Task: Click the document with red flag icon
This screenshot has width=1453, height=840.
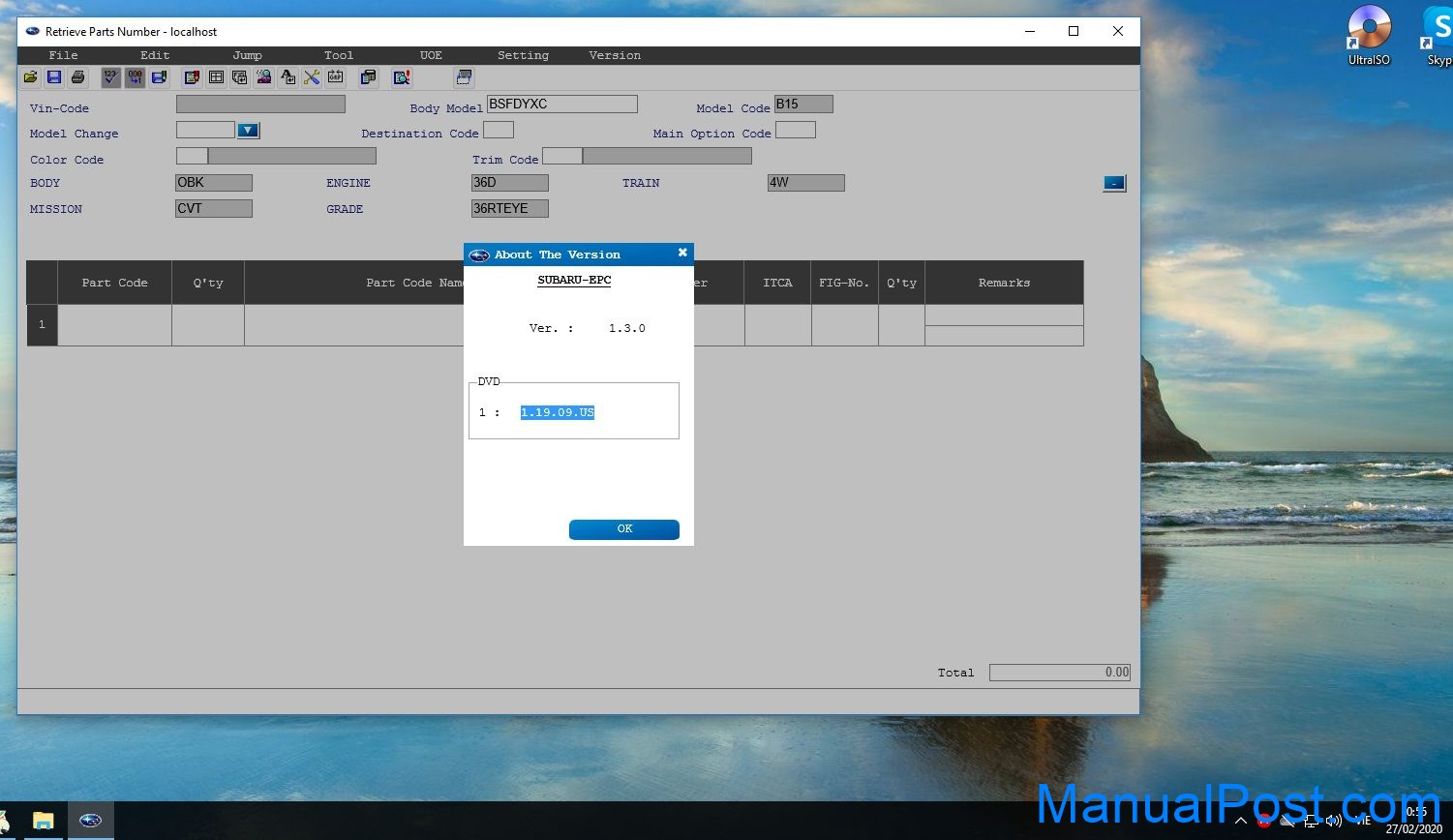Action: click(x=192, y=77)
